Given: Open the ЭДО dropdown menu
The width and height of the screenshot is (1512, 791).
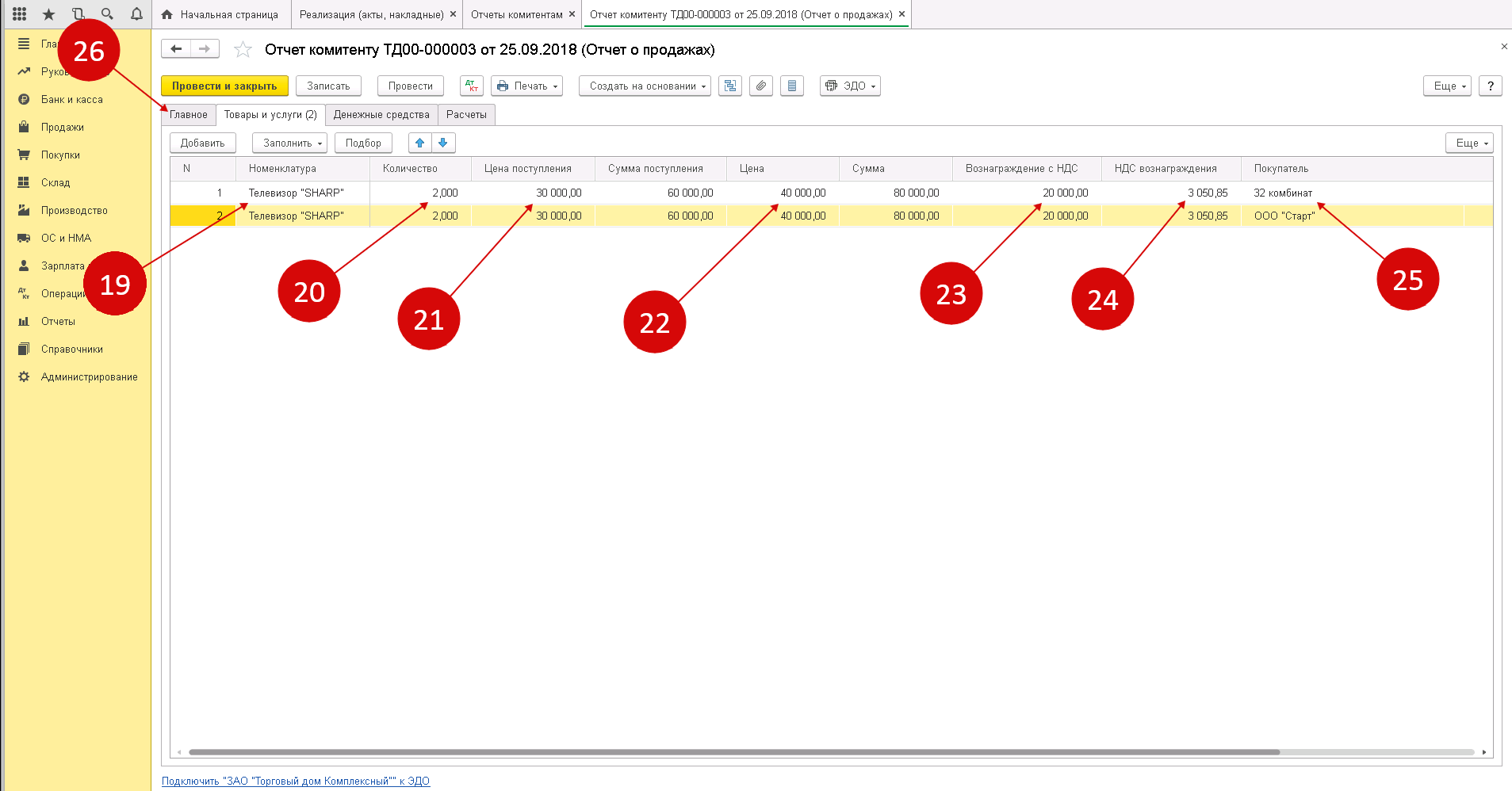Looking at the screenshot, I should point(850,86).
